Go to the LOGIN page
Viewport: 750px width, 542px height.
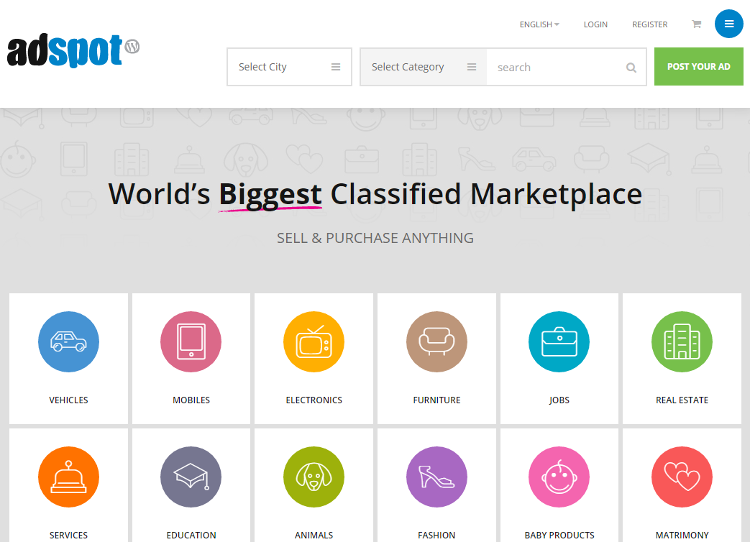[x=596, y=24]
